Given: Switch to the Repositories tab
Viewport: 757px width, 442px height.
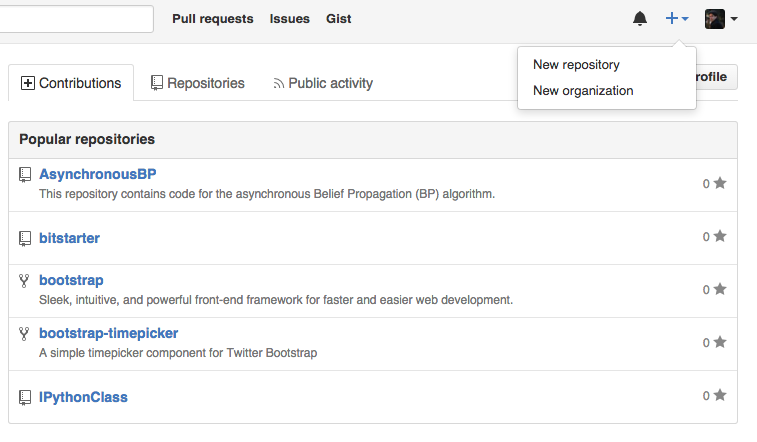Looking at the screenshot, I should coord(197,83).
